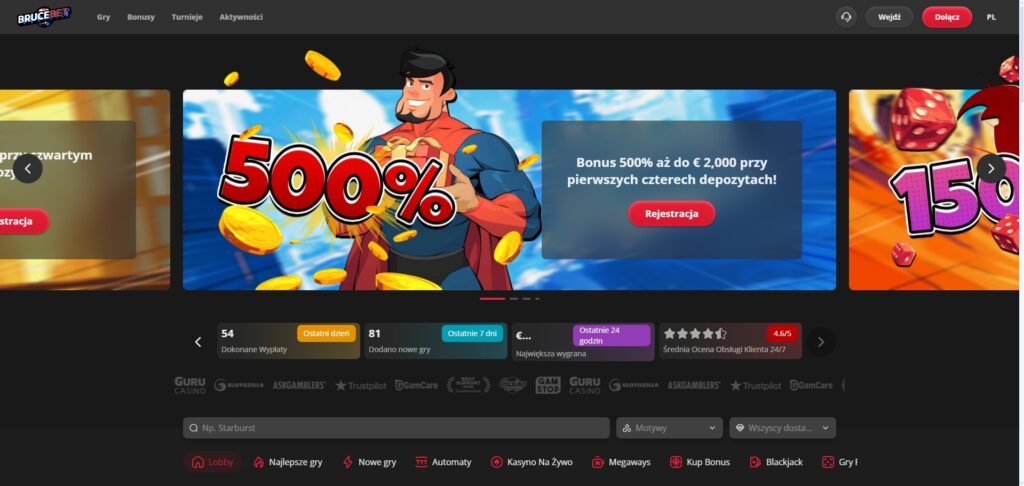
Task: Go to previous banner slide arrow
Action: point(28,169)
